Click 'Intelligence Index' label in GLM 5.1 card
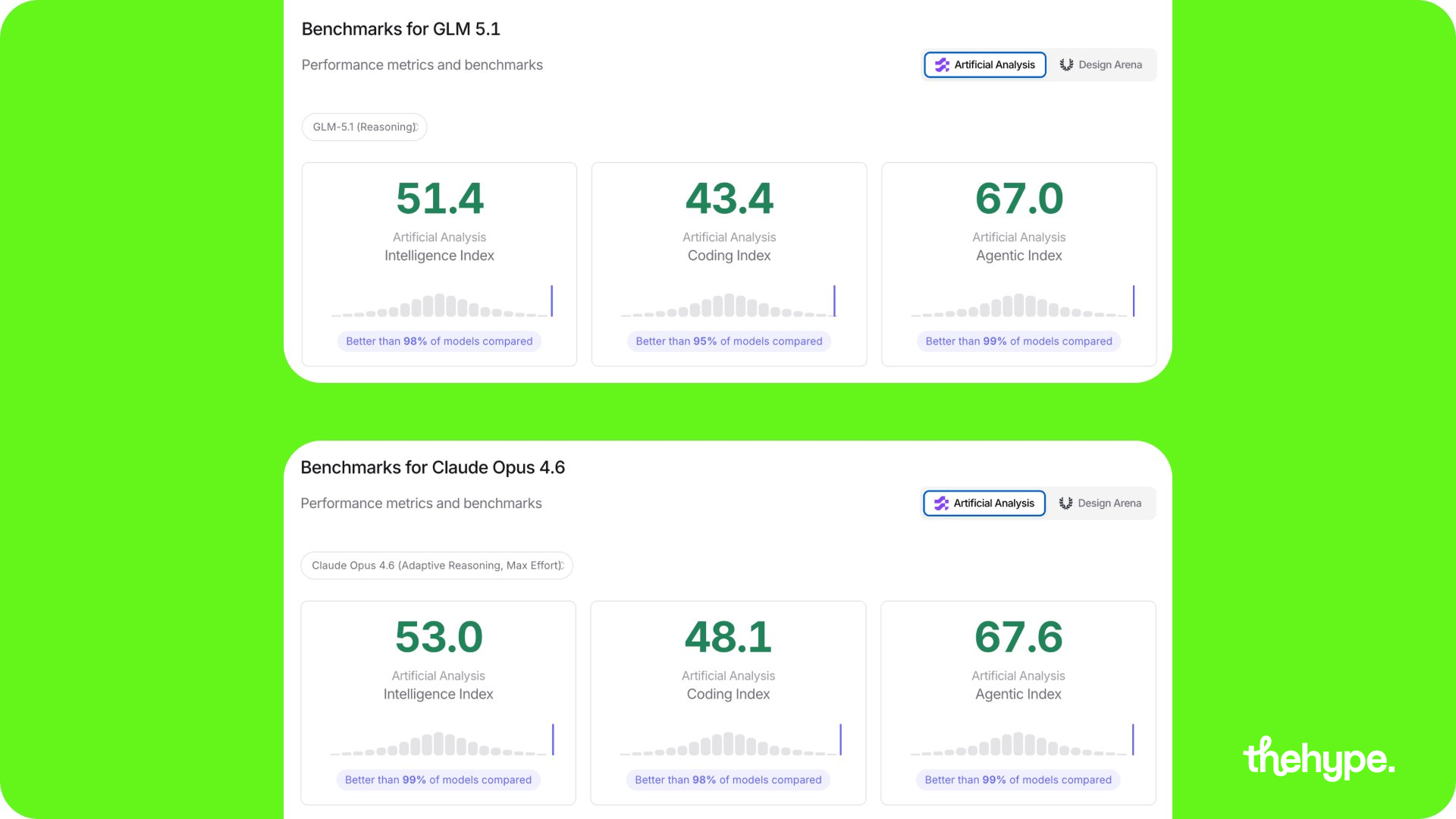Image resolution: width=1456 pixels, height=819 pixels. coord(439,256)
